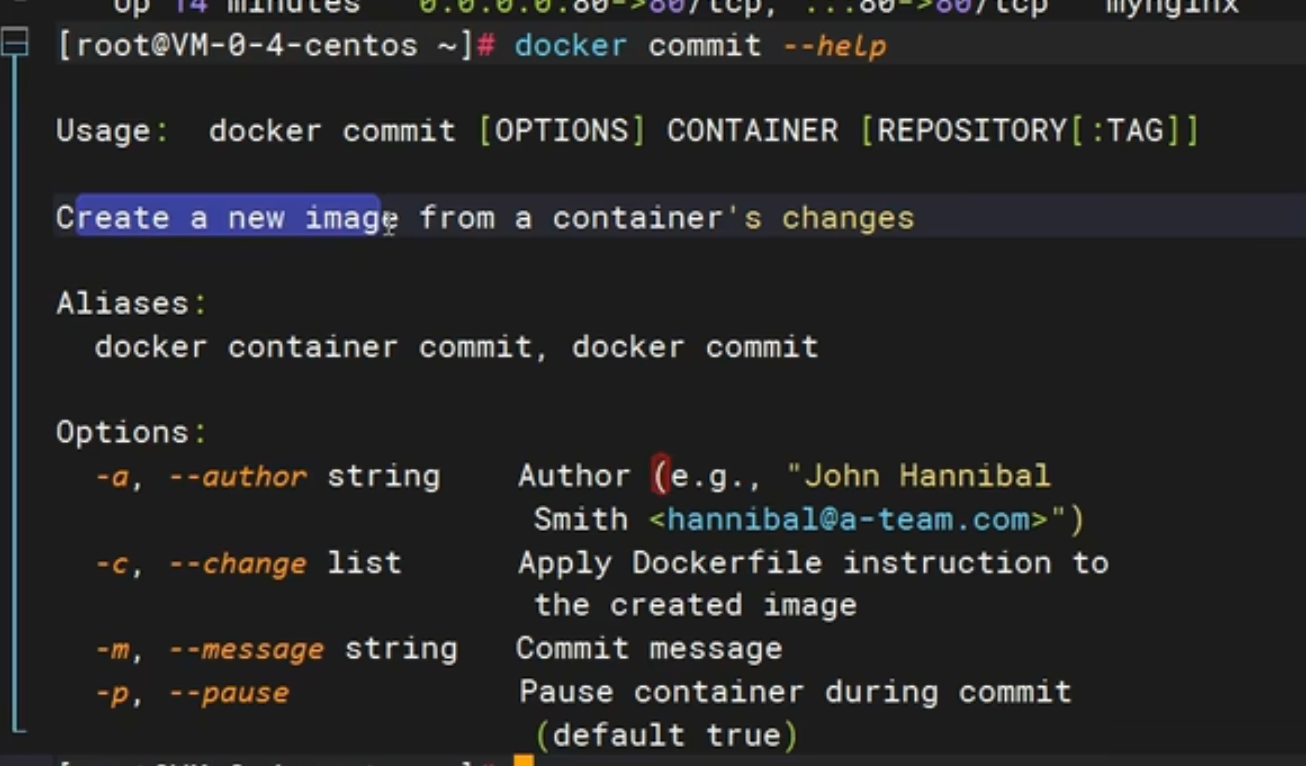Click the word 'CONTAINER' in the usage line
Screen dimensions: 1306x766
click(752, 131)
